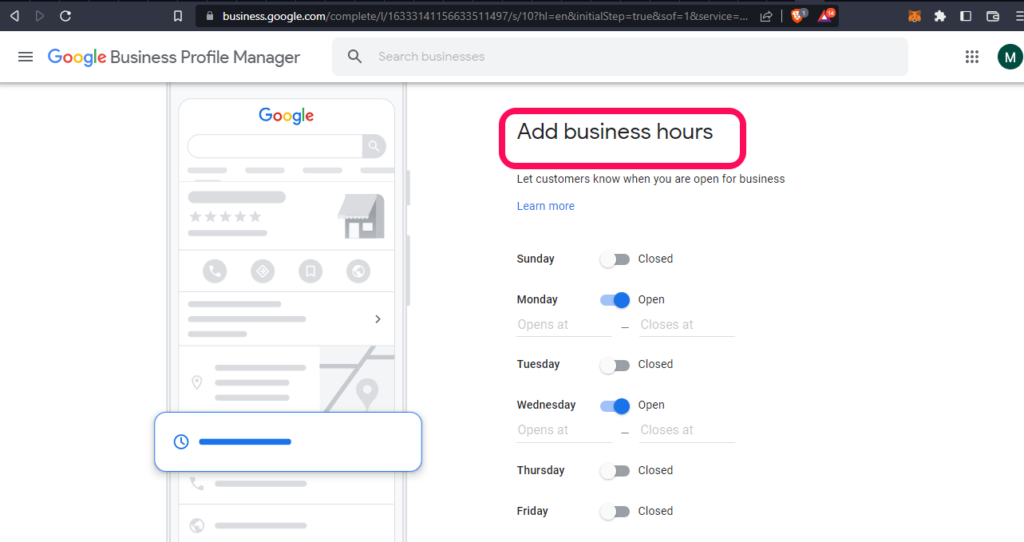Click the Sunday label
The height and width of the screenshot is (542, 1024).
click(x=536, y=259)
